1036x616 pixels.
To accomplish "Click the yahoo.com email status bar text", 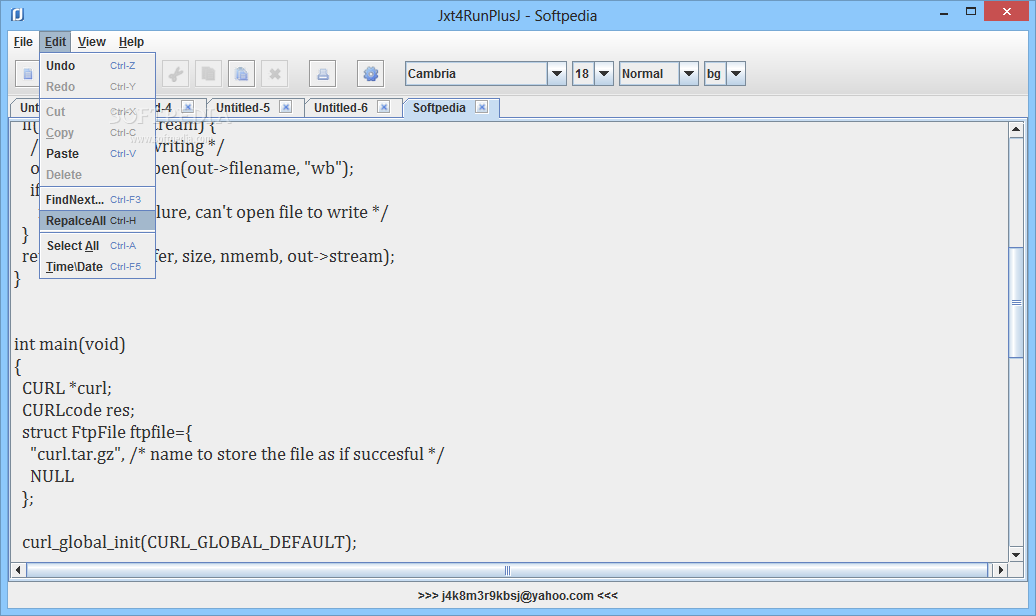I will (x=517, y=596).
